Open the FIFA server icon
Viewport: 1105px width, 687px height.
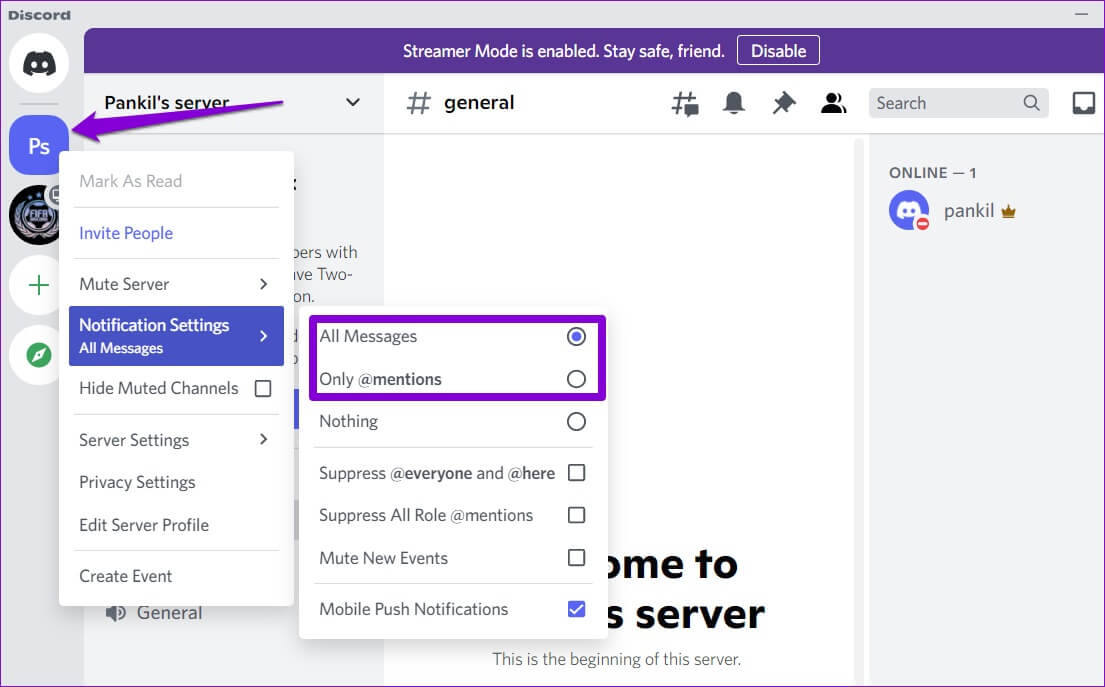click(35, 215)
